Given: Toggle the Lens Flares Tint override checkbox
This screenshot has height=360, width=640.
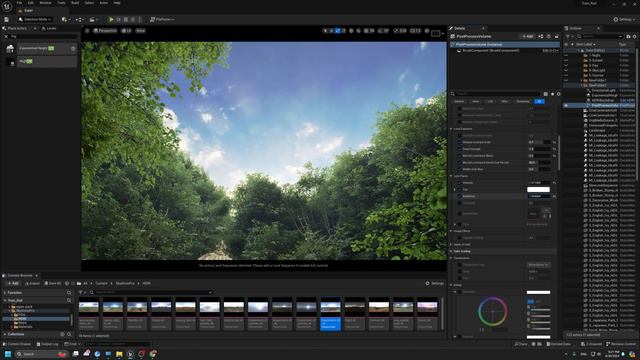Looking at the screenshot, I should click(x=460, y=189).
